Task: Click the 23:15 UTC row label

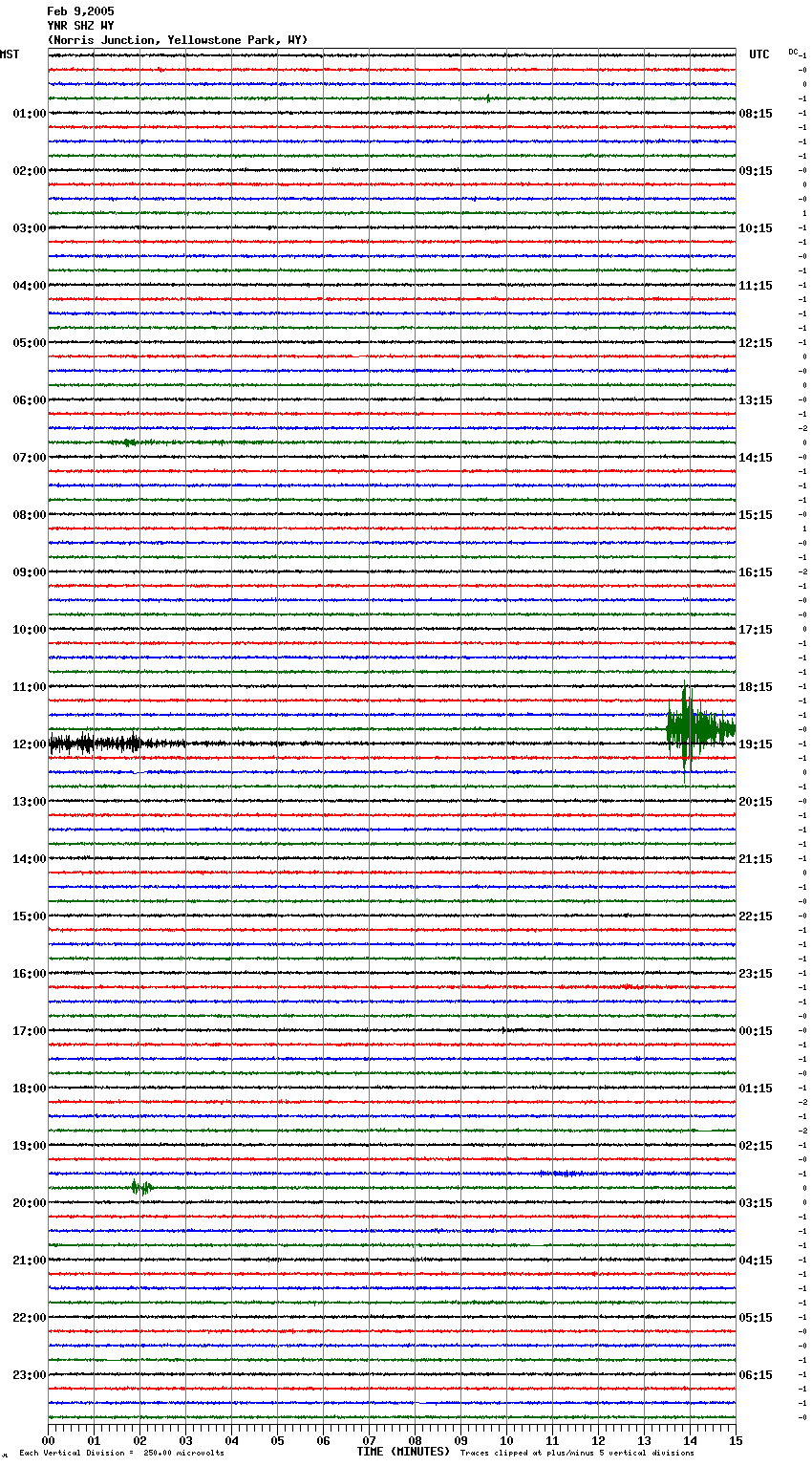Action: pos(756,974)
